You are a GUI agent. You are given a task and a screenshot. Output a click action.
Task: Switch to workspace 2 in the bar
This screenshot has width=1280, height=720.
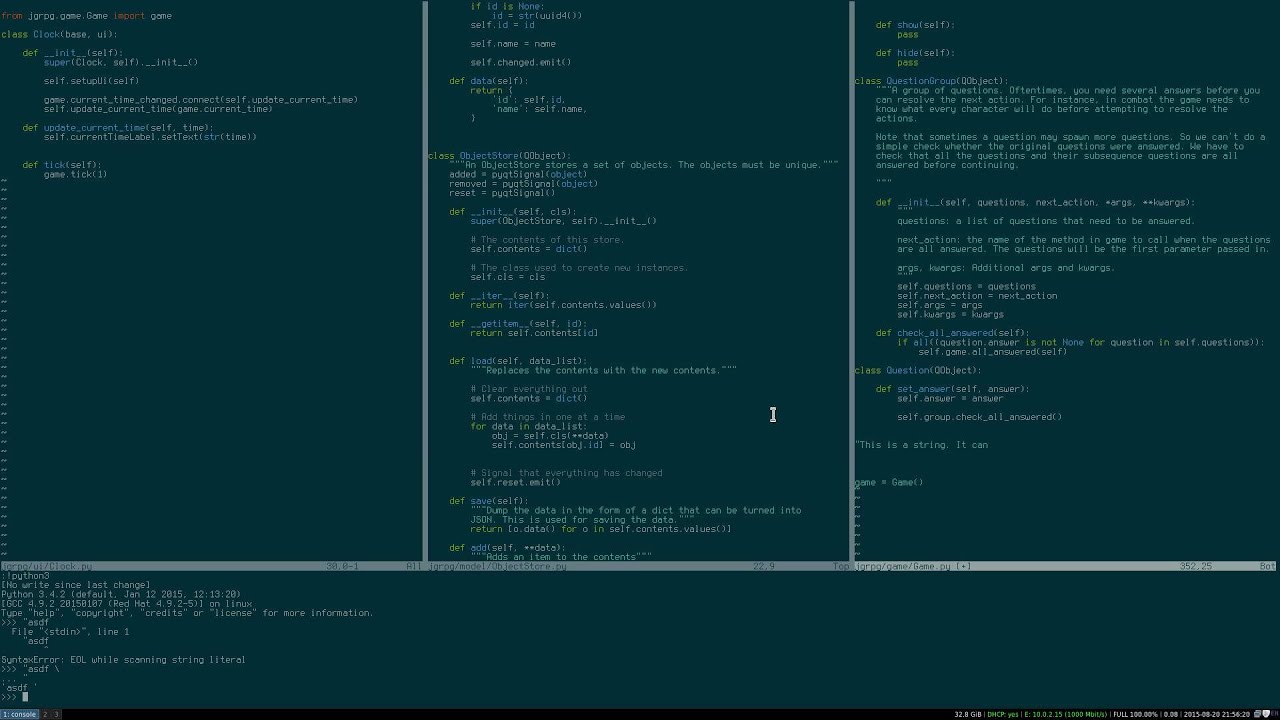click(45, 714)
